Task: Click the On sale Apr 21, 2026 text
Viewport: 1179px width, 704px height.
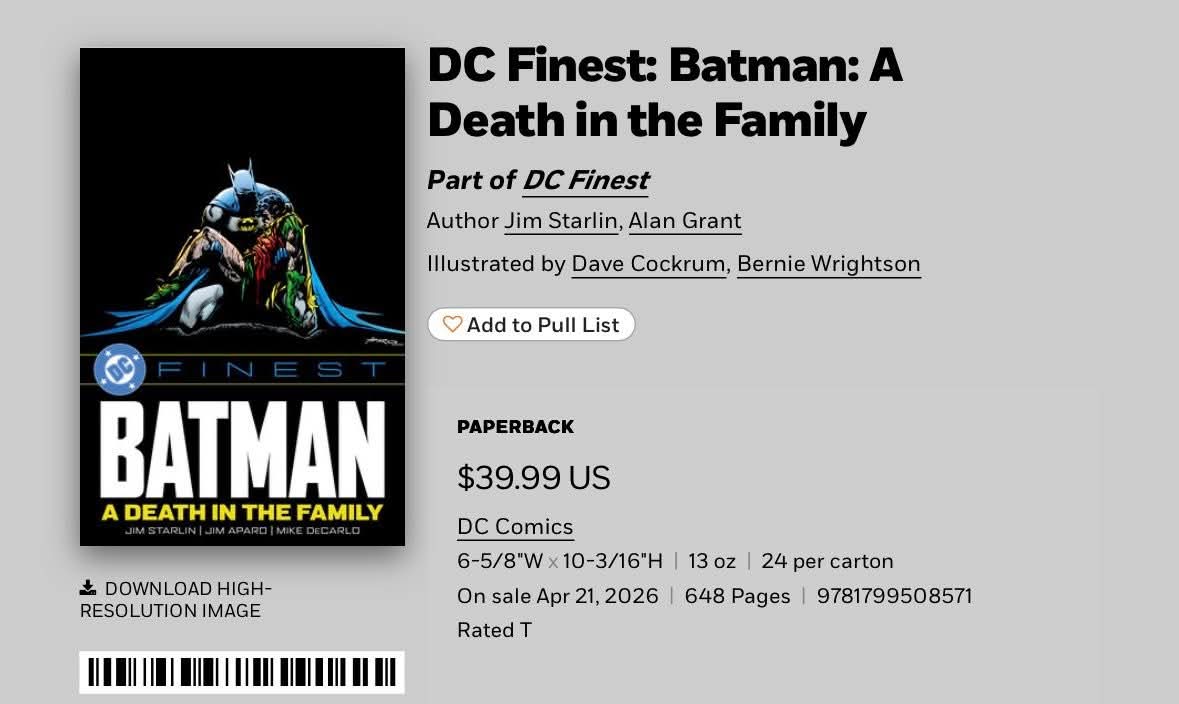Action: [x=557, y=597]
